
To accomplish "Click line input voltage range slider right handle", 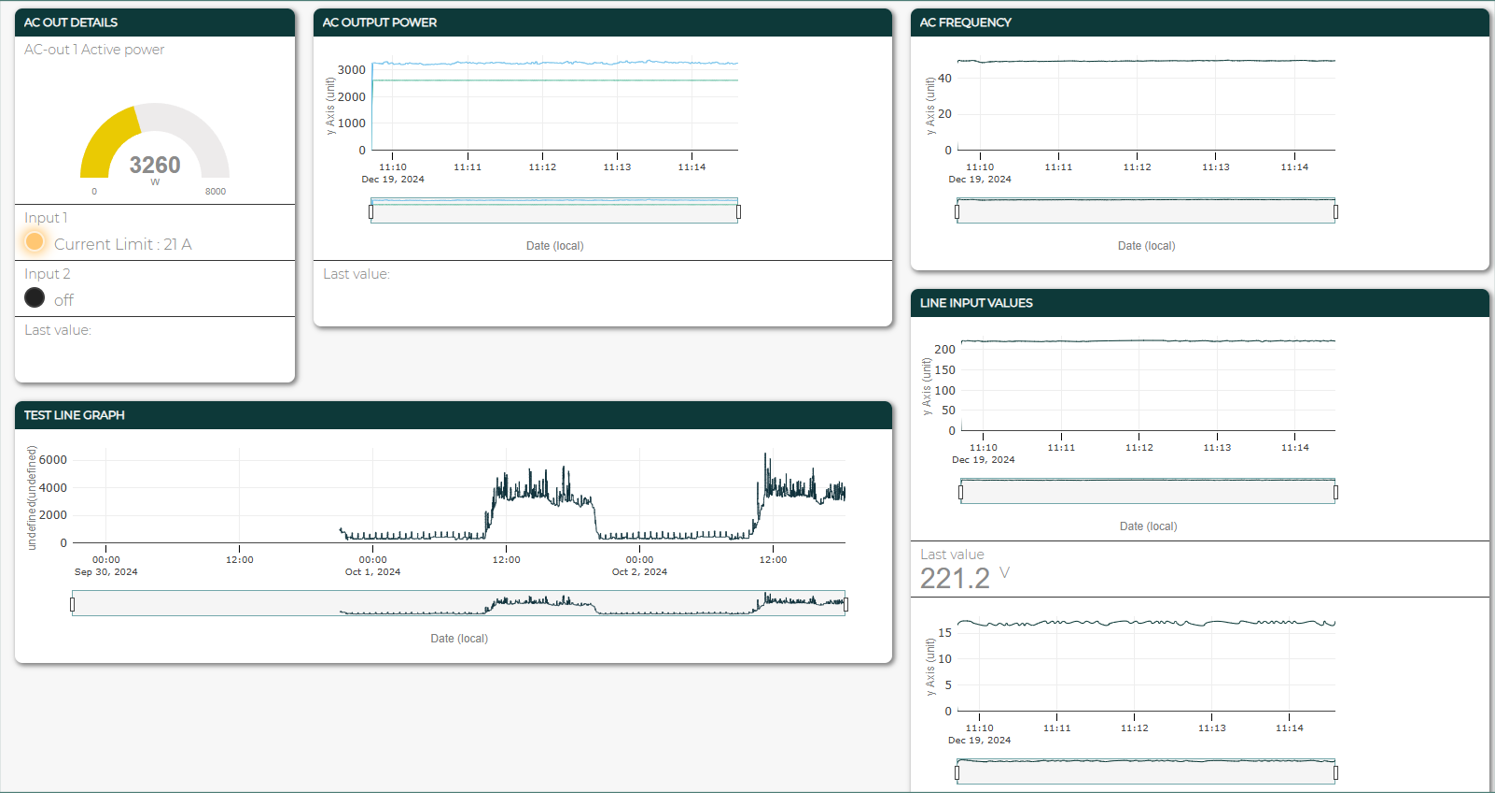I will tap(1335, 492).
